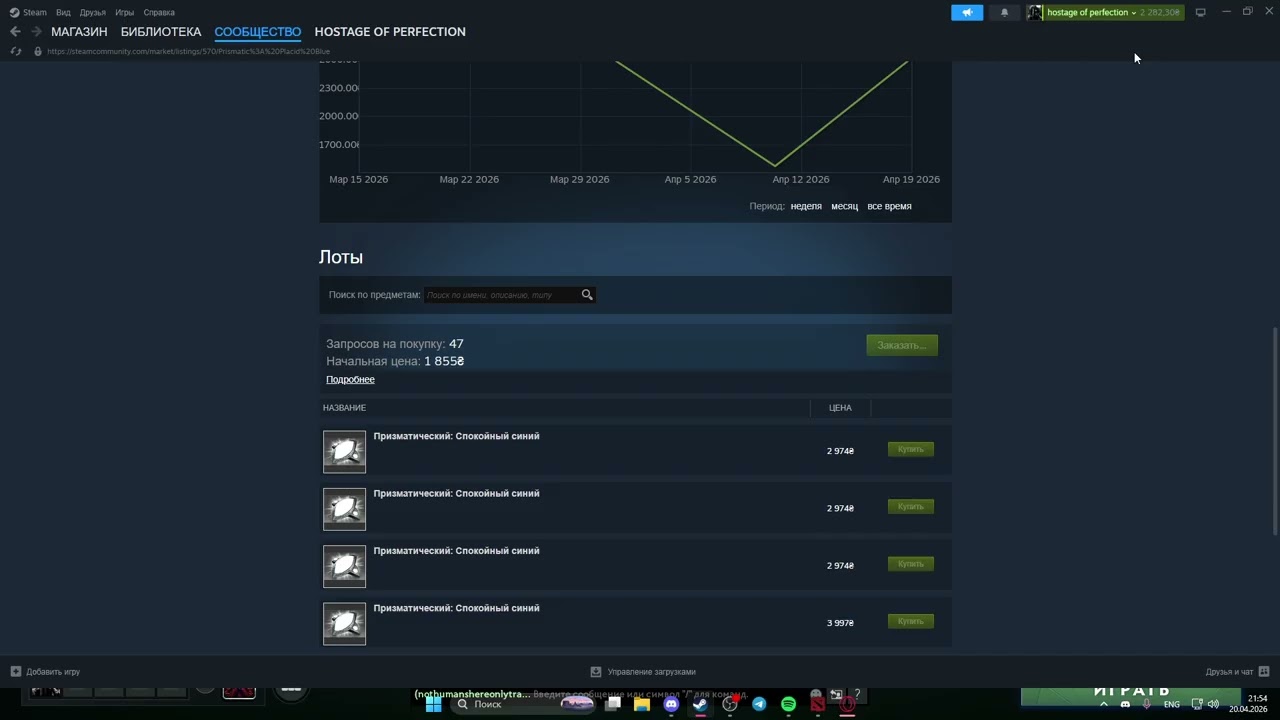The width and height of the screenshot is (1280, 720).
Task: Go to the МАГАЗИН tab
Action: tap(79, 32)
